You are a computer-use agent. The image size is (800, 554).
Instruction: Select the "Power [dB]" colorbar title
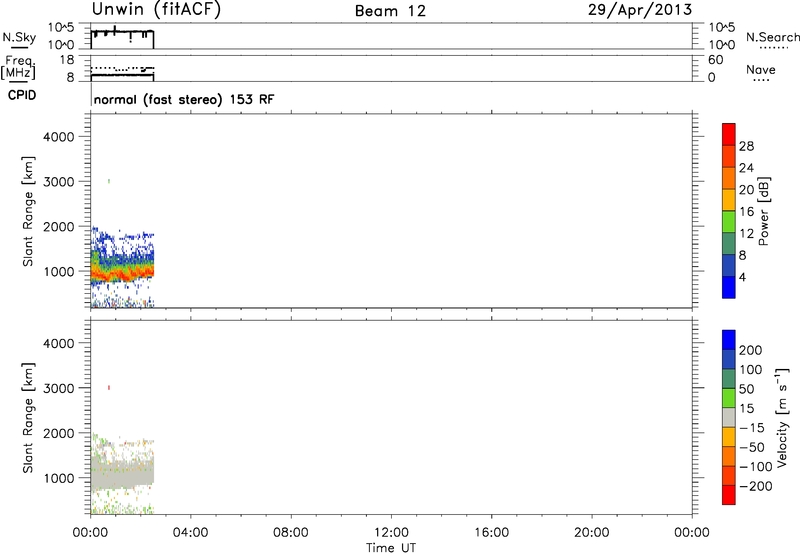tap(764, 211)
